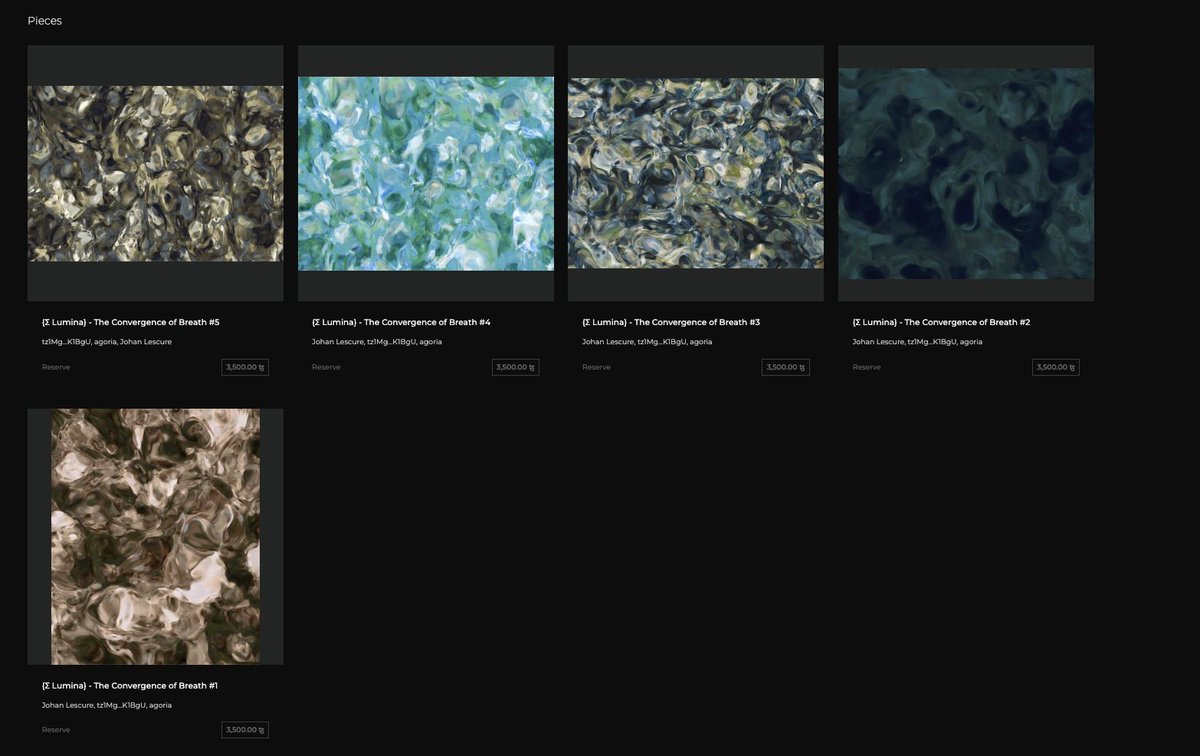Open the artwork thumbnail for Convergence of Breath #2
Image resolution: width=1200 pixels, height=756 pixels.
(x=965, y=172)
